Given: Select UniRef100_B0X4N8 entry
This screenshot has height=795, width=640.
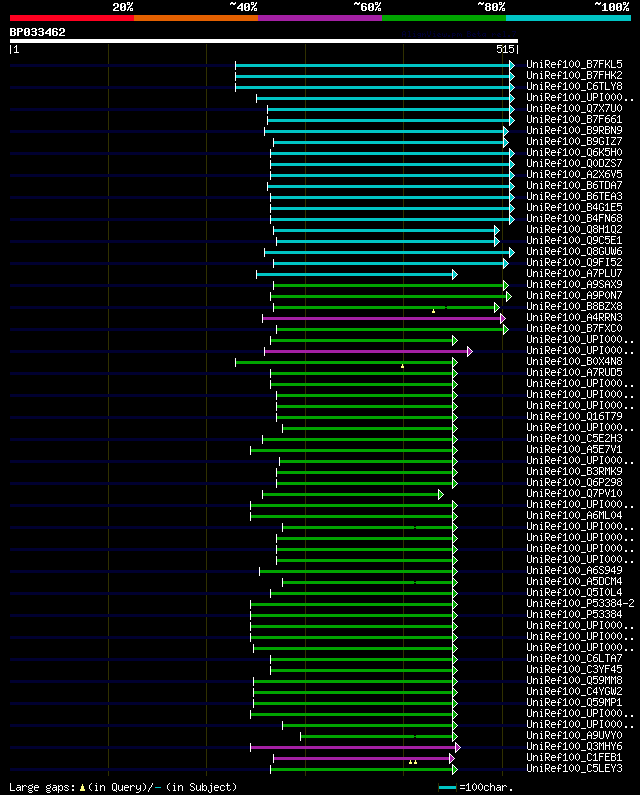Looking at the screenshot, I should coord(574,362).
